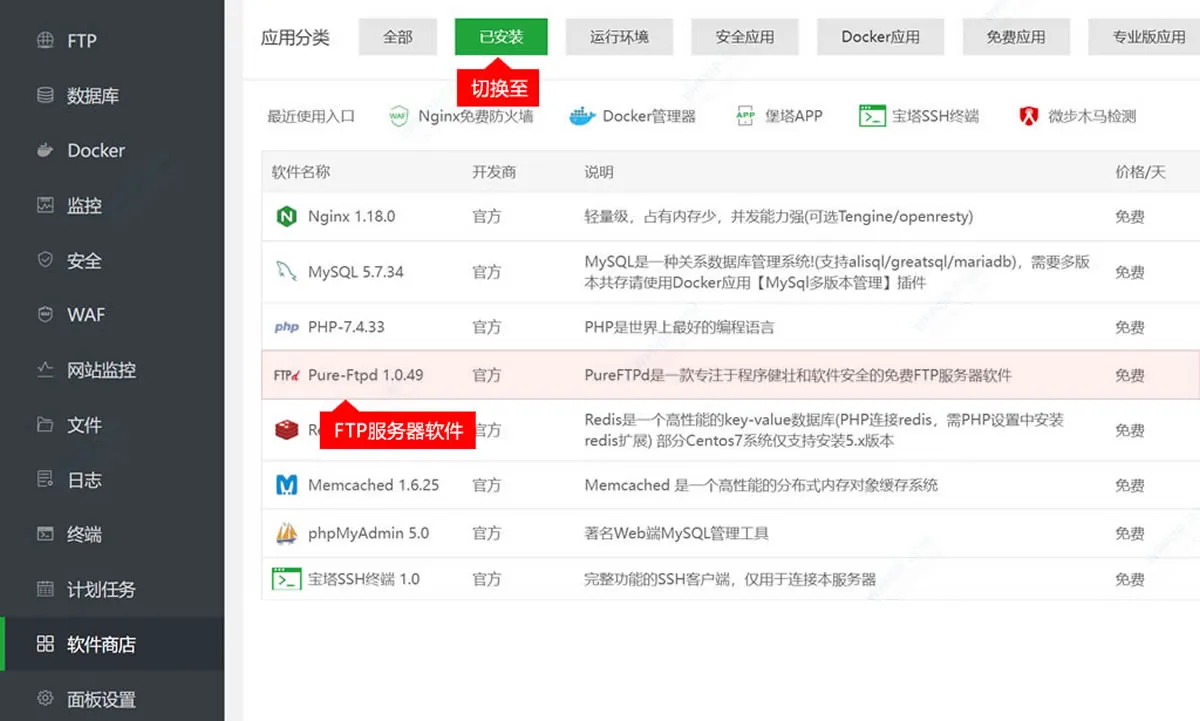The height and width of the screenshot is (721, 1200).
Task: Click the MySQL dolphin icon
Action: [287, 272]
